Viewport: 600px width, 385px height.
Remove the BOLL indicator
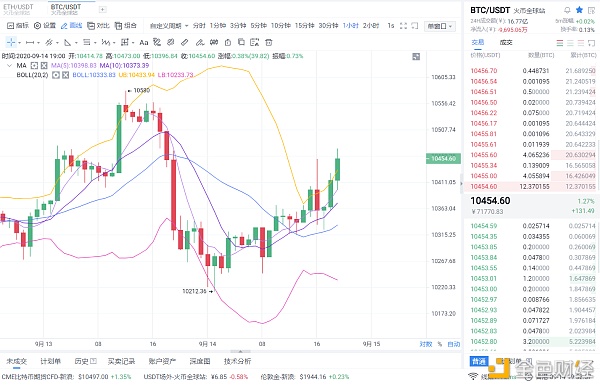65,75
